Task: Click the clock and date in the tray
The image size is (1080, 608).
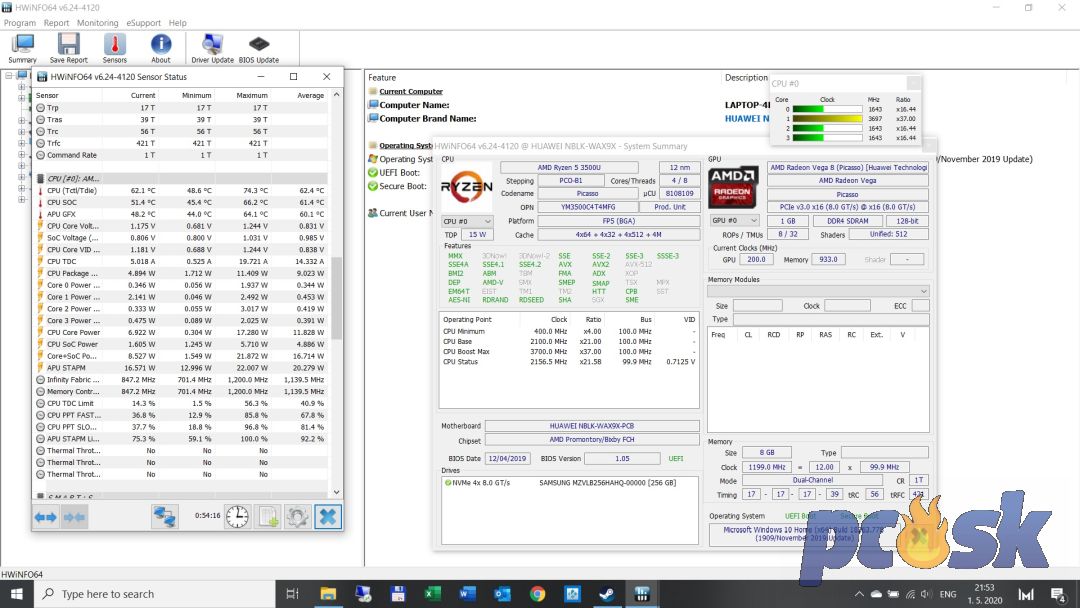Action: pyautogui.click(x=984, y=594)
